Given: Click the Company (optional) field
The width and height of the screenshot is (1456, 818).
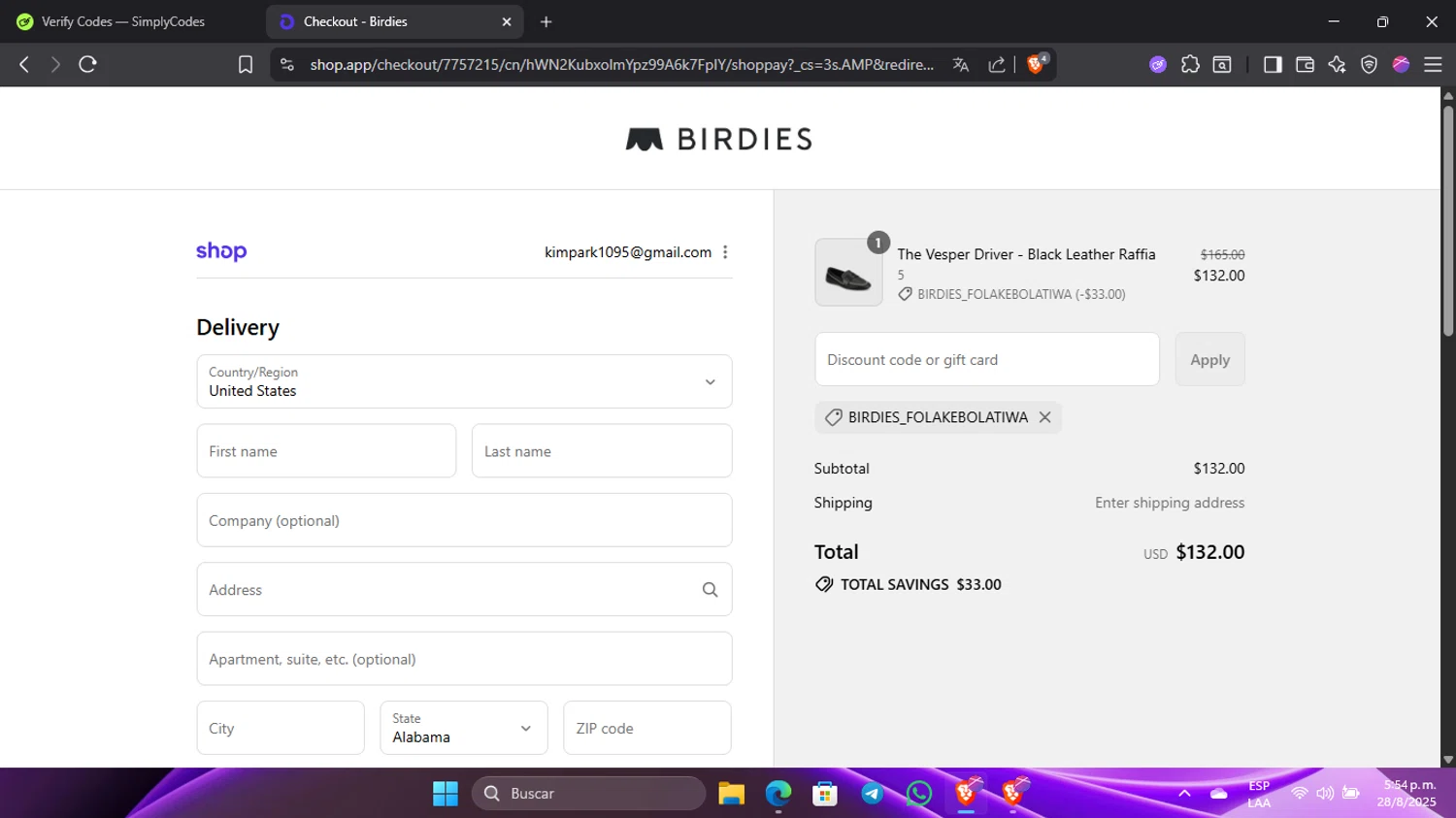Looking at the screenshot, I should pyautogui.click(x=464, y=520).
